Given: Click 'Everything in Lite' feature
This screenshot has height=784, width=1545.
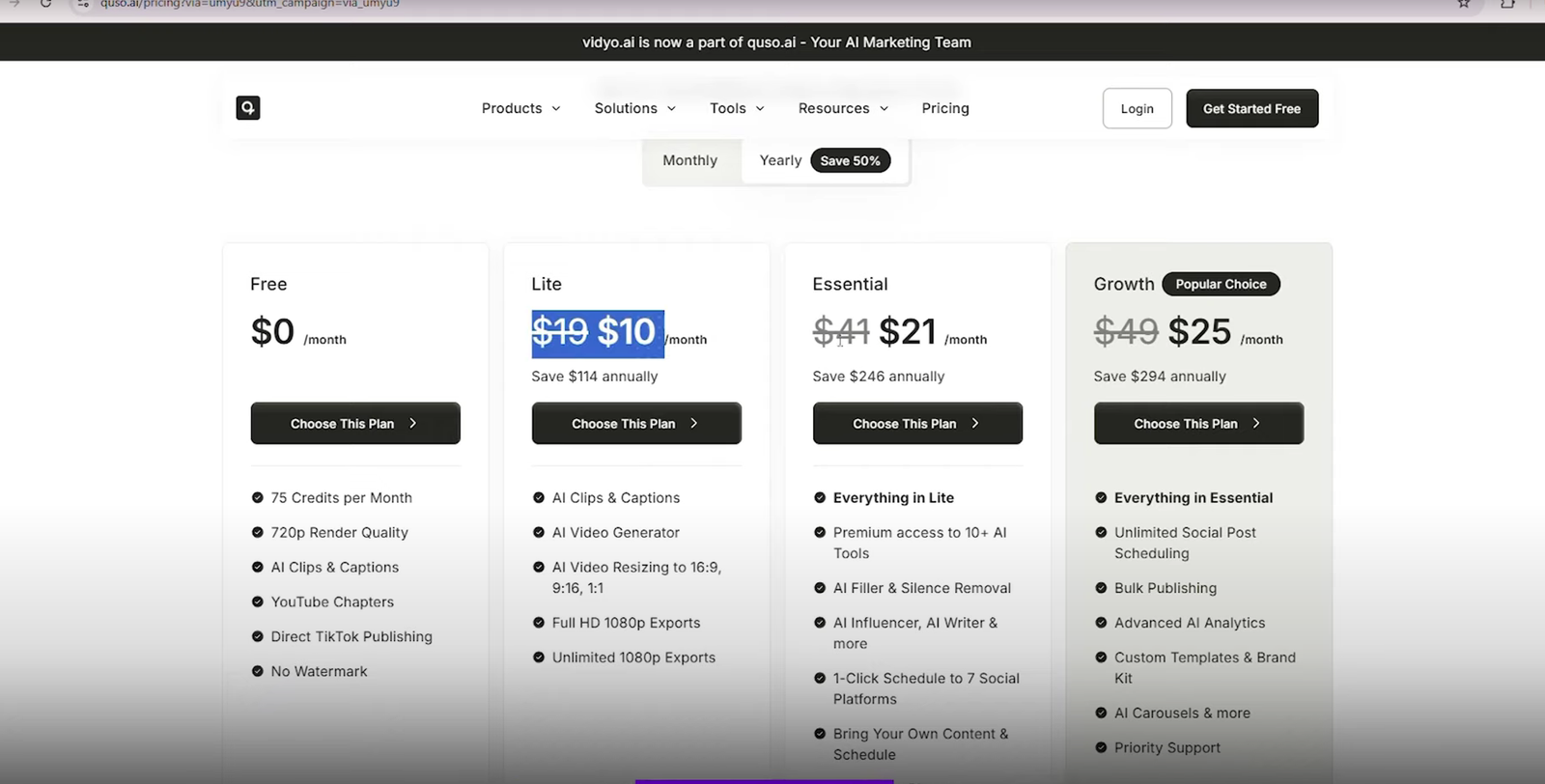Looking at the screenshot, I should (893, 498).
